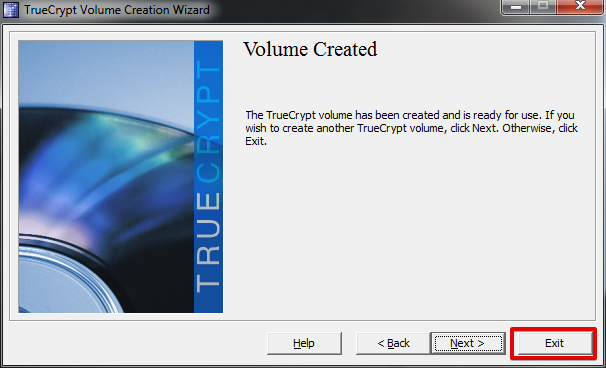This screenshot has height=368, width=606.
Task: Click the Volume Created heading
Action: click(310, 49)
